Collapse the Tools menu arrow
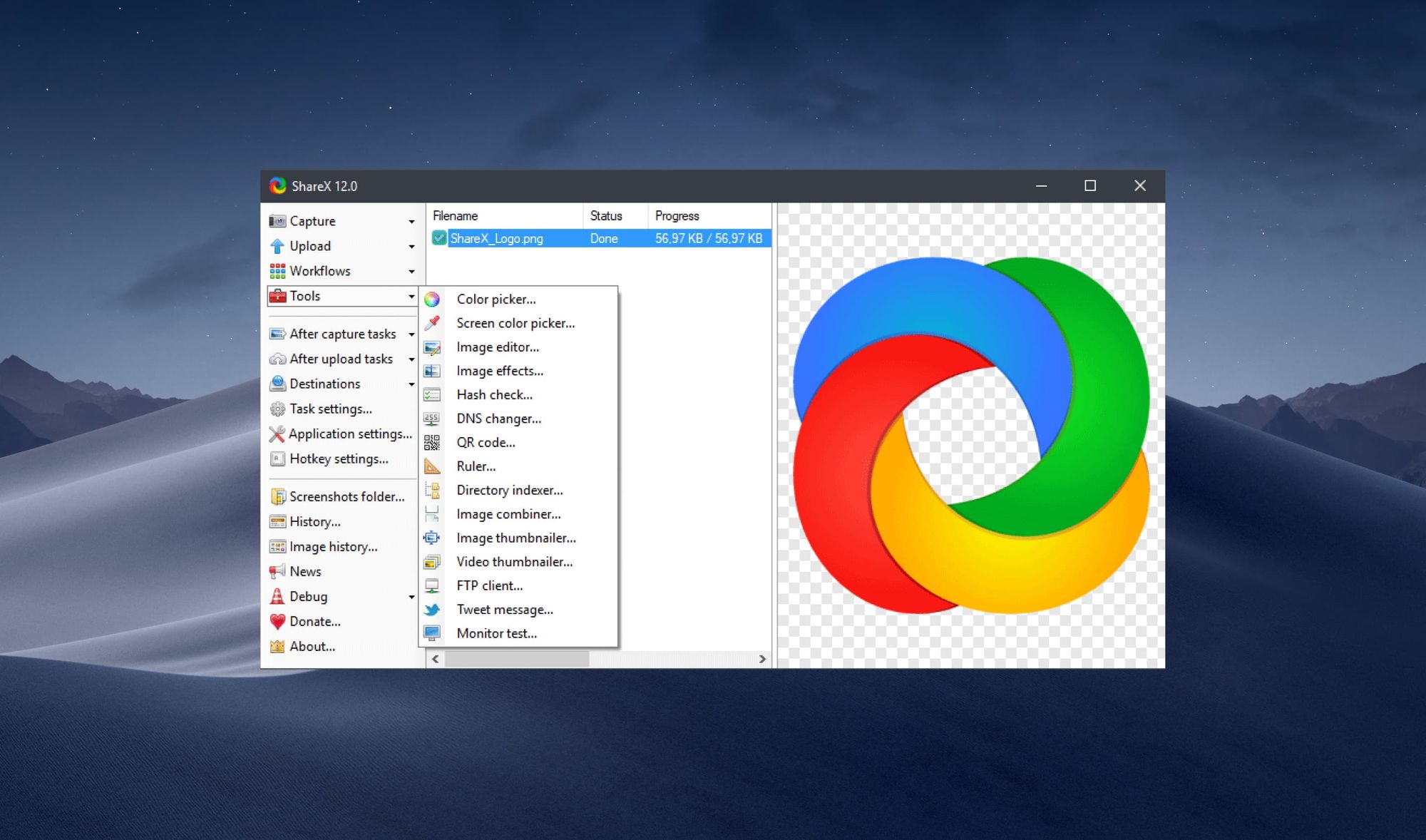The image size is (1426, 840). [411, 297]
